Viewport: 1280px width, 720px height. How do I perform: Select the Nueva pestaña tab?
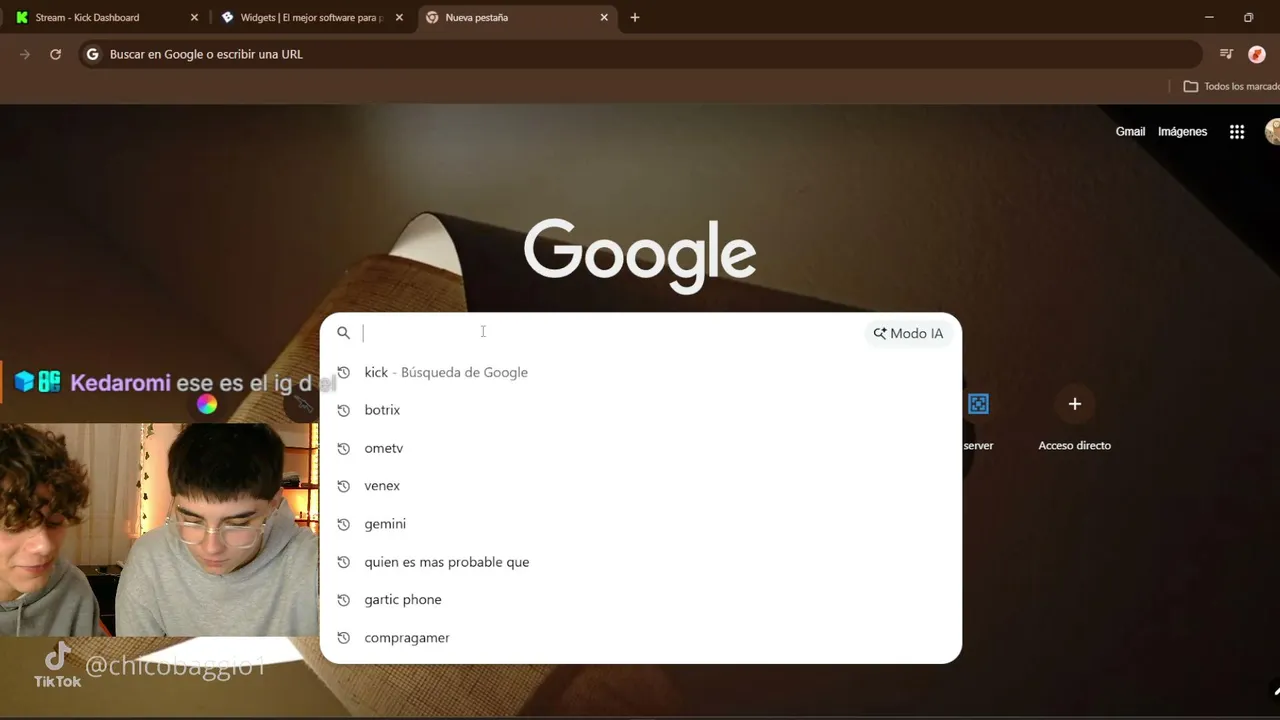(516, 17)
